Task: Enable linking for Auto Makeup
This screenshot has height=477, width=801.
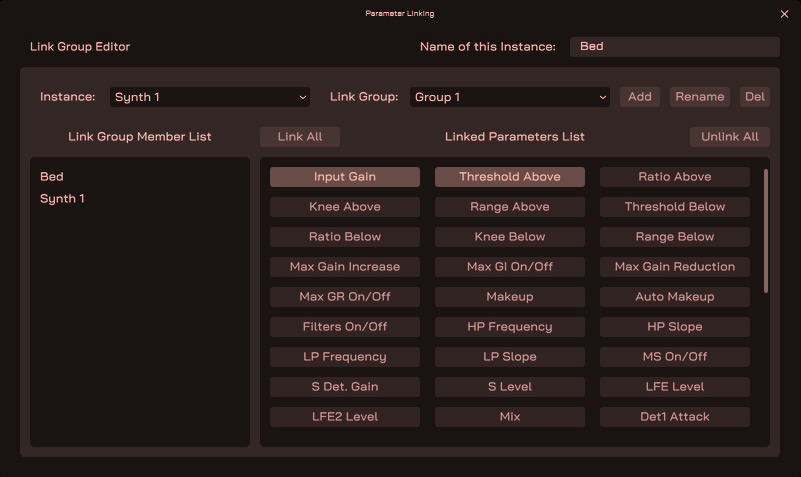Action: click(675, 297)
